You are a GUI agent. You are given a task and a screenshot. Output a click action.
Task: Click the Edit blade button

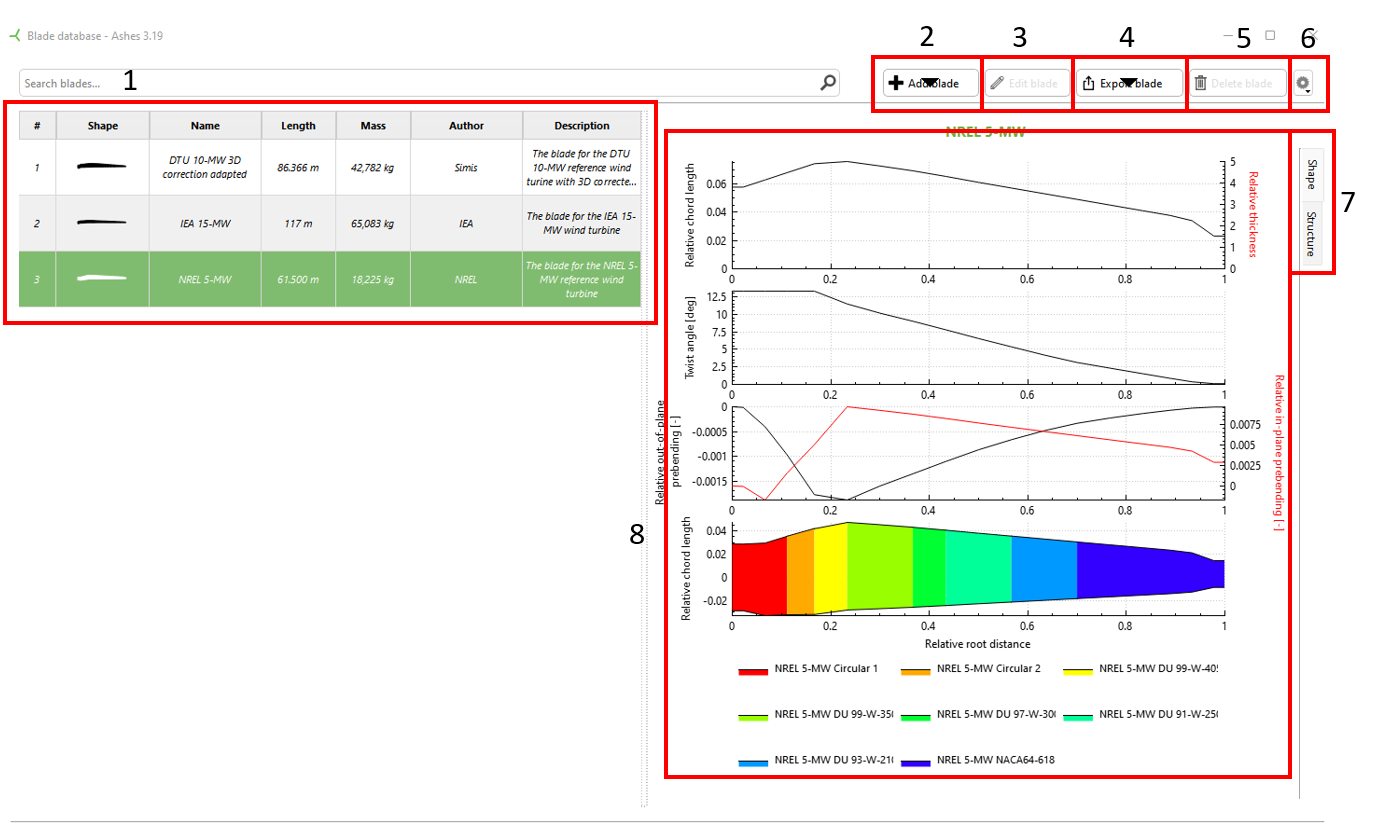pyautogui.click(x=1026, y=84)
